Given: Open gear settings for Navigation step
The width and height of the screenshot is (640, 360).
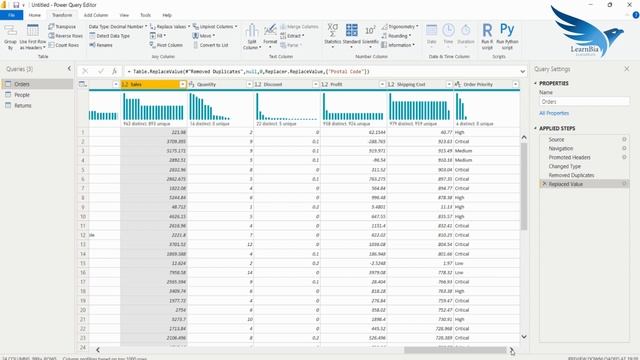Looking at the screenshot, I should pos(624,149).
